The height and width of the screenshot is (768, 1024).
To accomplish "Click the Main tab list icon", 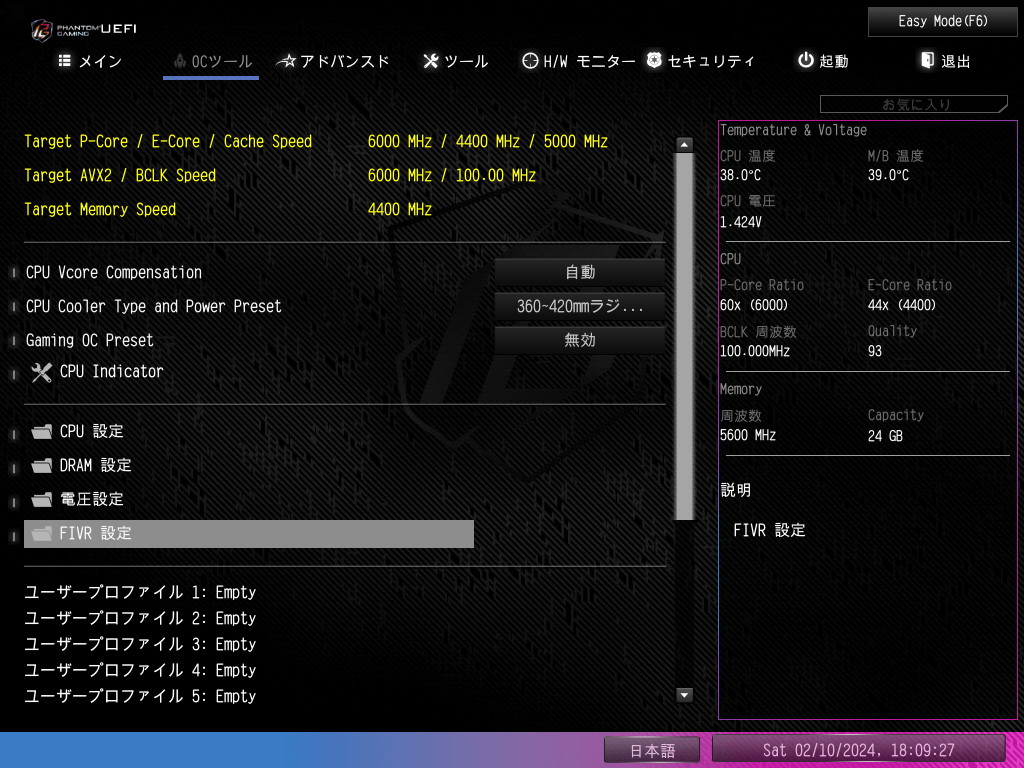I will 65,61.
